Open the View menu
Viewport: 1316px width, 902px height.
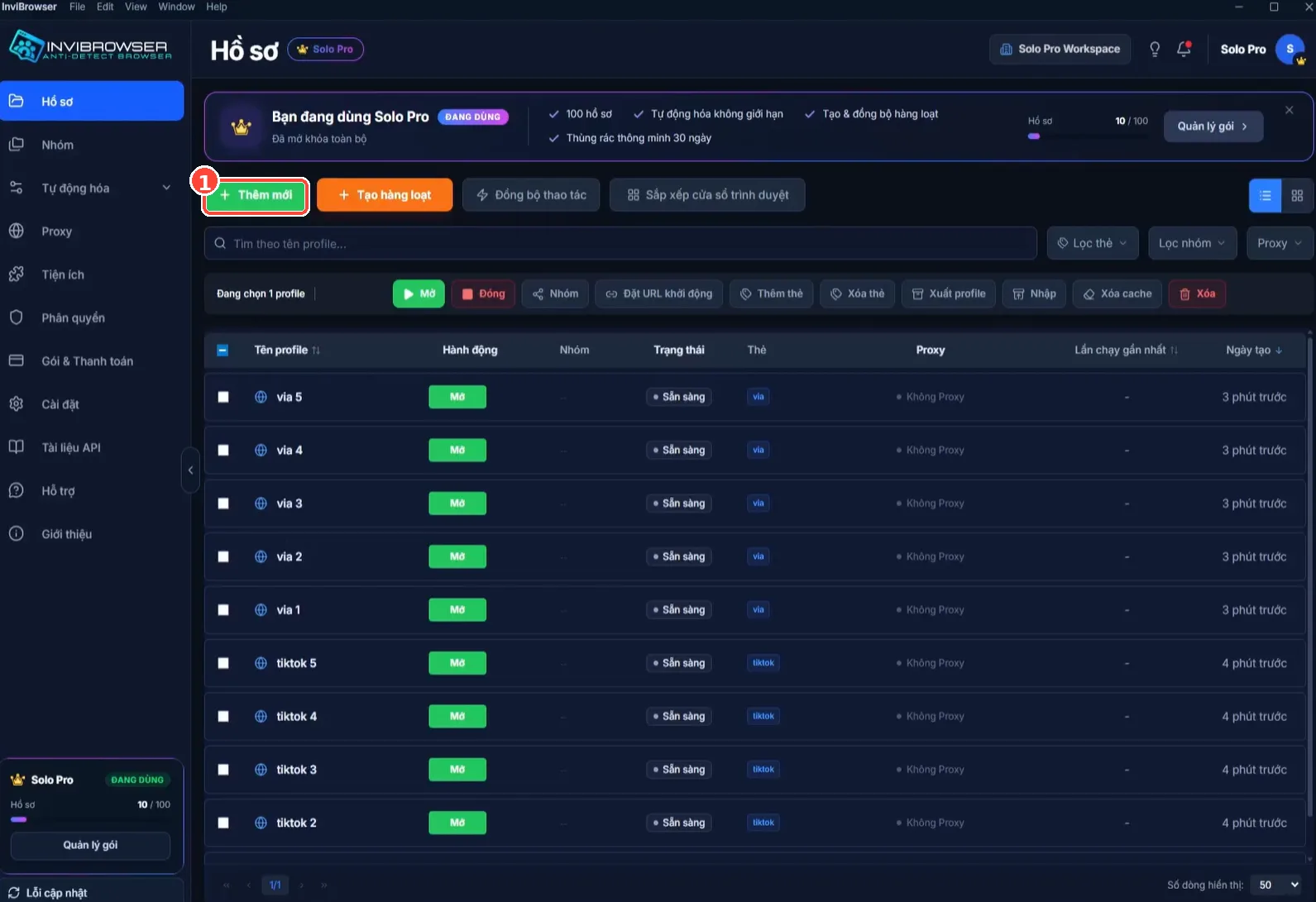(136, 7)
